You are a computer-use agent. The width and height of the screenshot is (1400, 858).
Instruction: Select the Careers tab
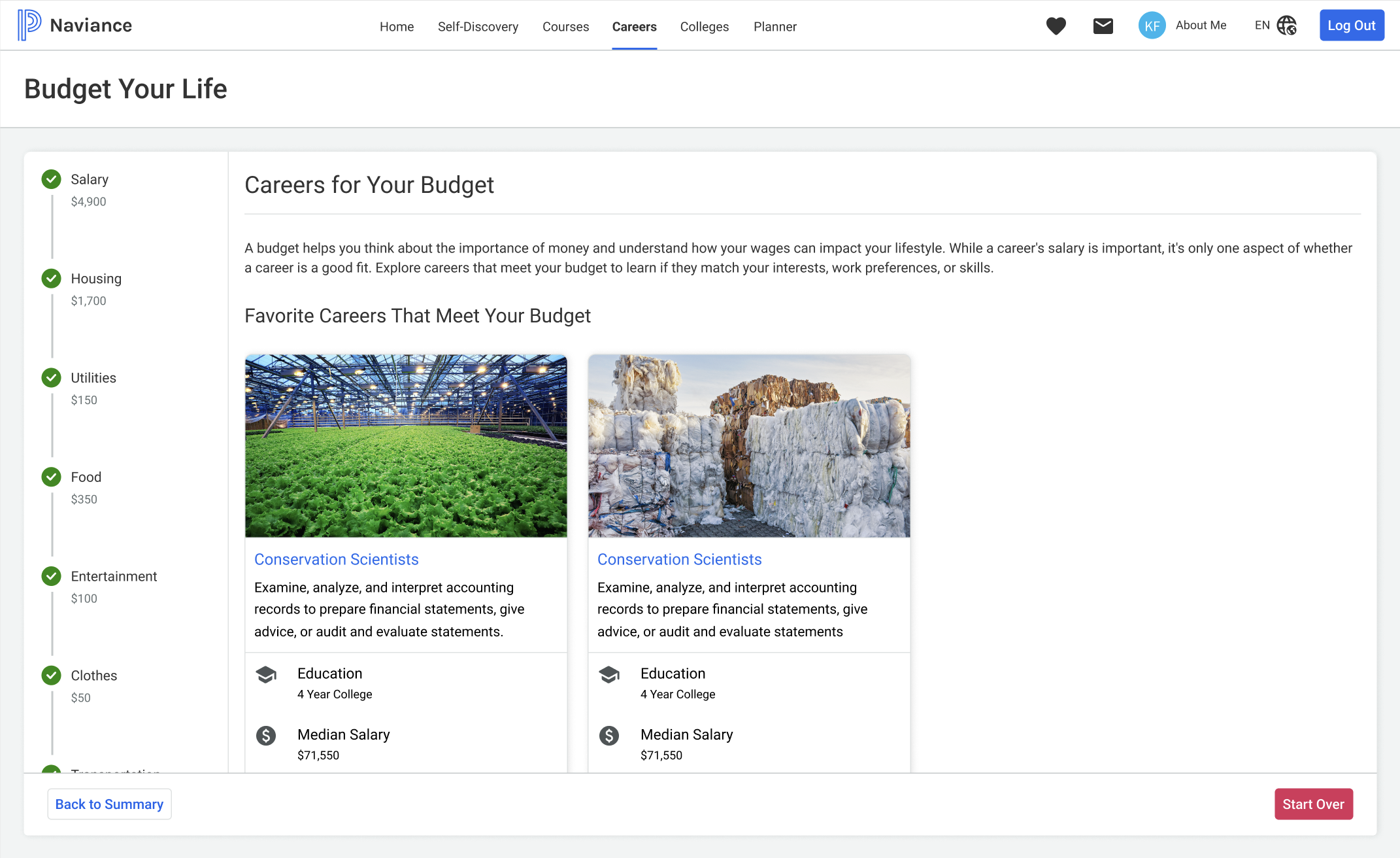point(634,26)
